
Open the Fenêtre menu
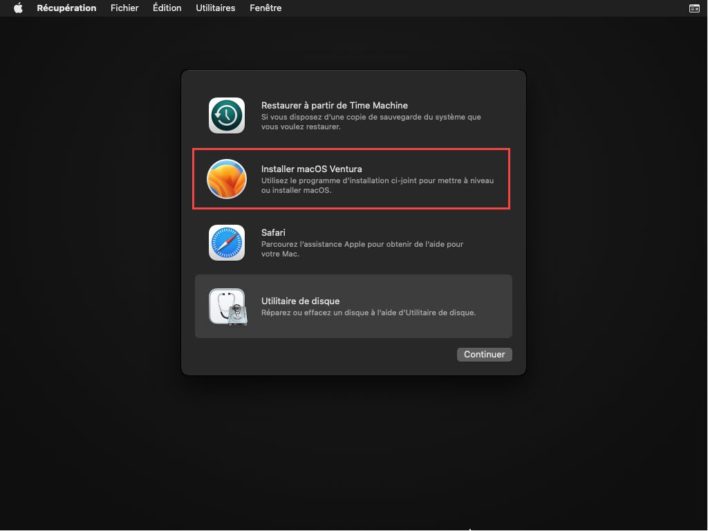click(265, 8)
